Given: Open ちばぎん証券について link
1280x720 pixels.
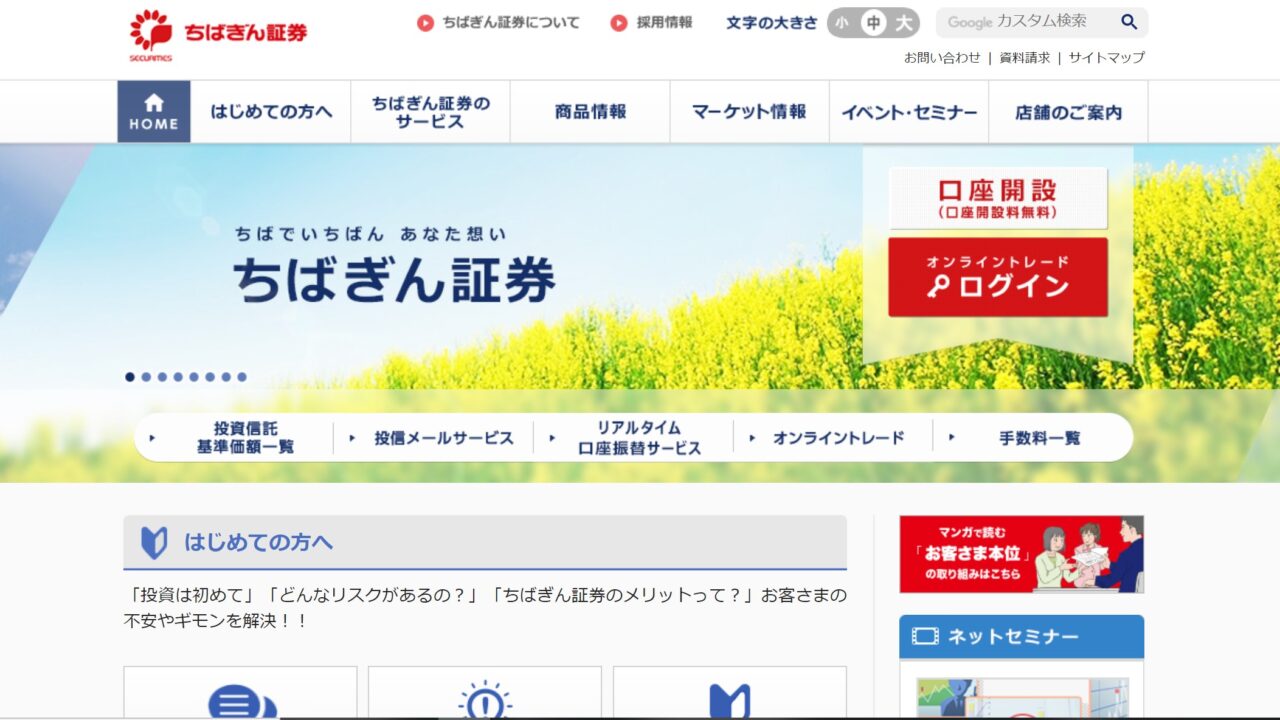Looking at the screenshot, I should pos(511,23).
